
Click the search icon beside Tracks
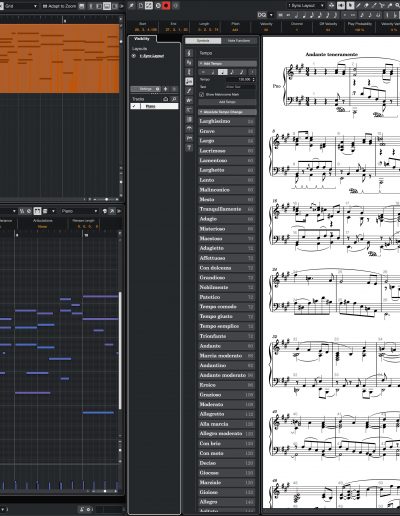tap(174, 99)
